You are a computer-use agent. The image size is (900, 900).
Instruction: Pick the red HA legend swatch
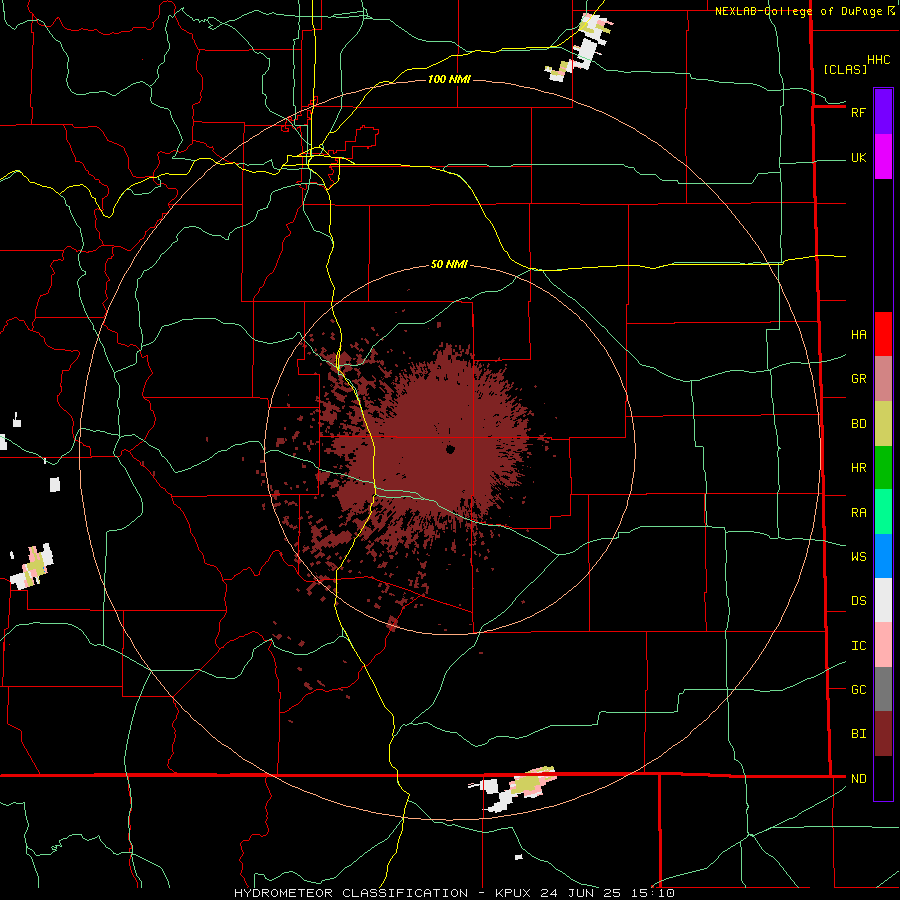coord(883,334)
